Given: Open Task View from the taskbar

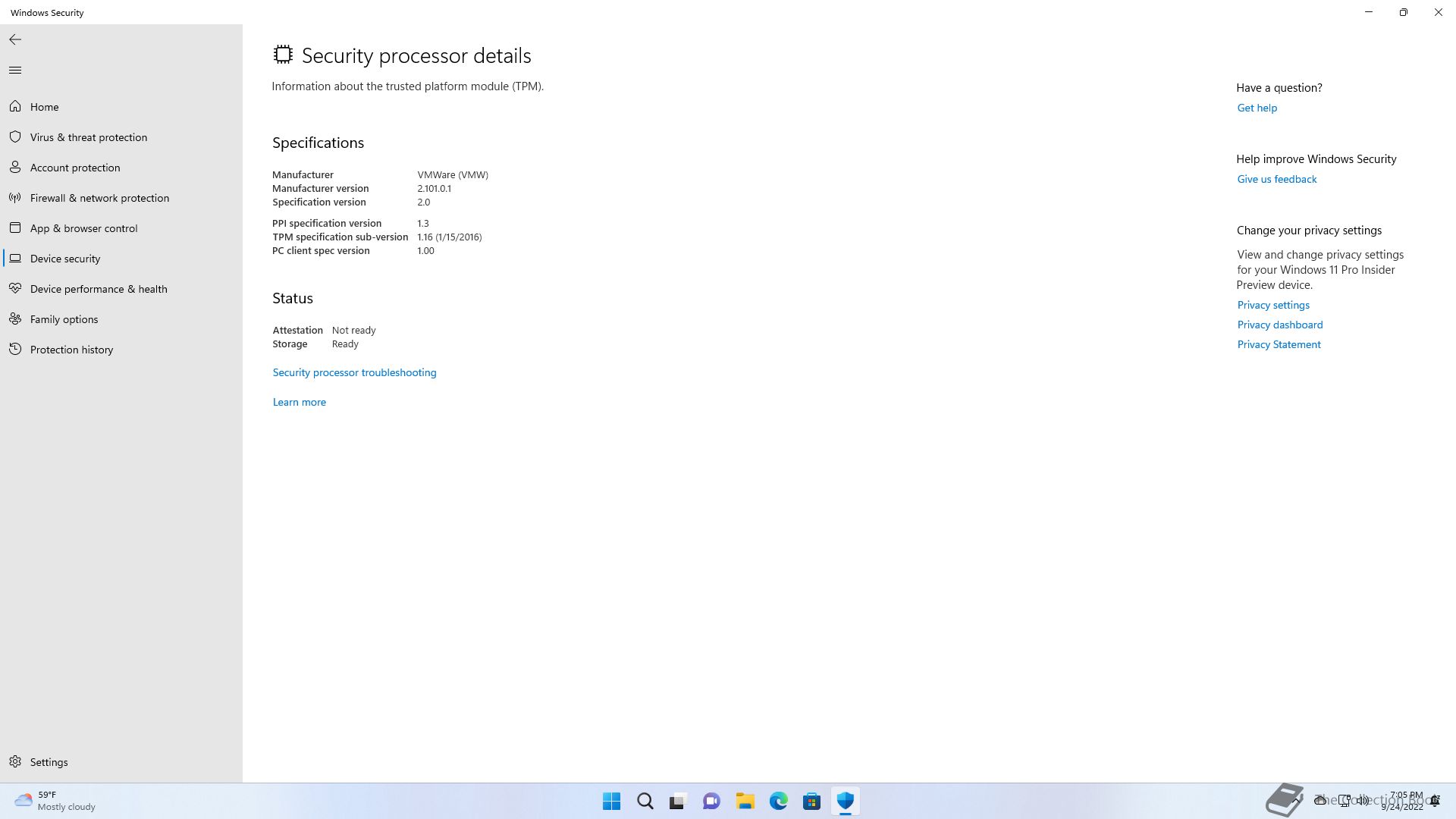Looking at the screenshot, I should (x=678, y=801).
